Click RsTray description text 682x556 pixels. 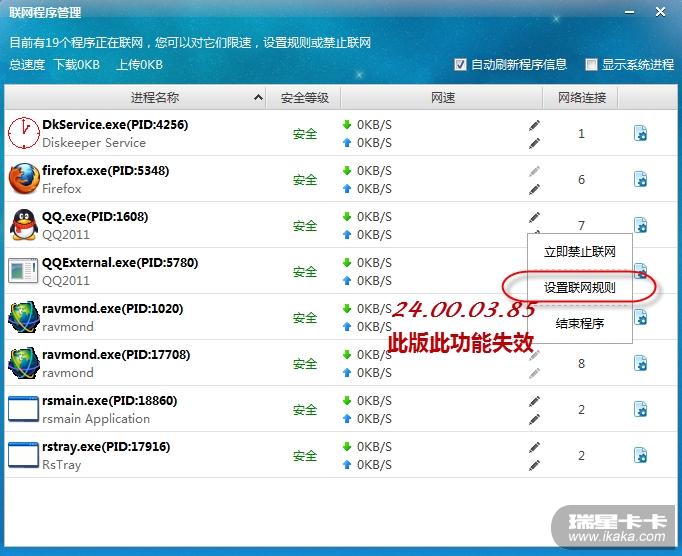click(61, 465)
